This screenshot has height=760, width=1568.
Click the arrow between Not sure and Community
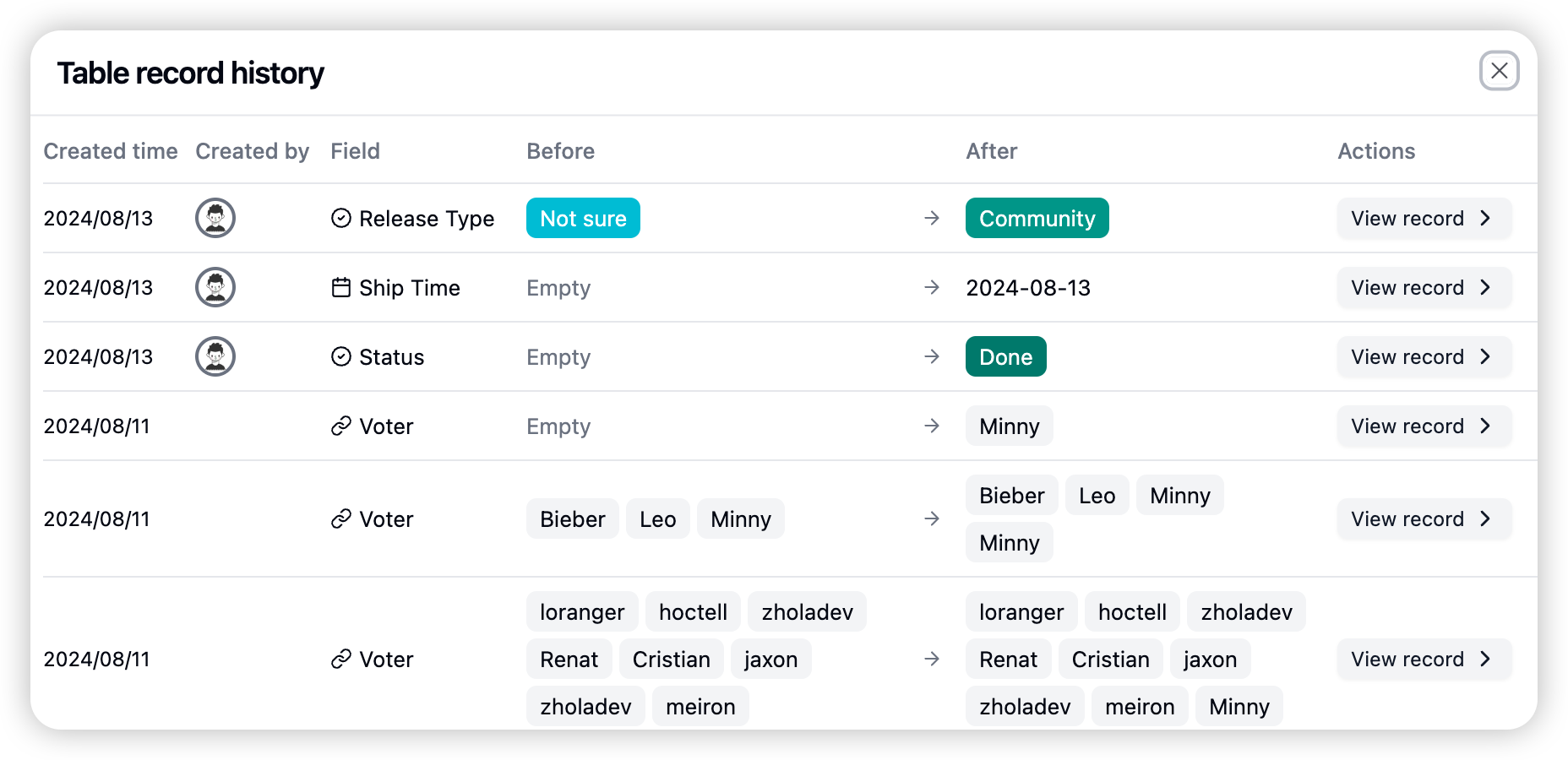tap(932, 218)
